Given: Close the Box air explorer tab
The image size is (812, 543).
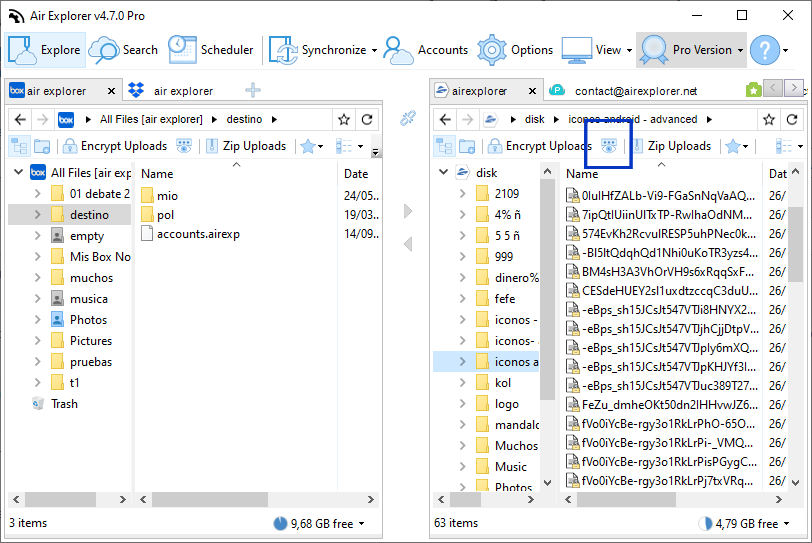Looking at the screenshot, I should 111,91.
